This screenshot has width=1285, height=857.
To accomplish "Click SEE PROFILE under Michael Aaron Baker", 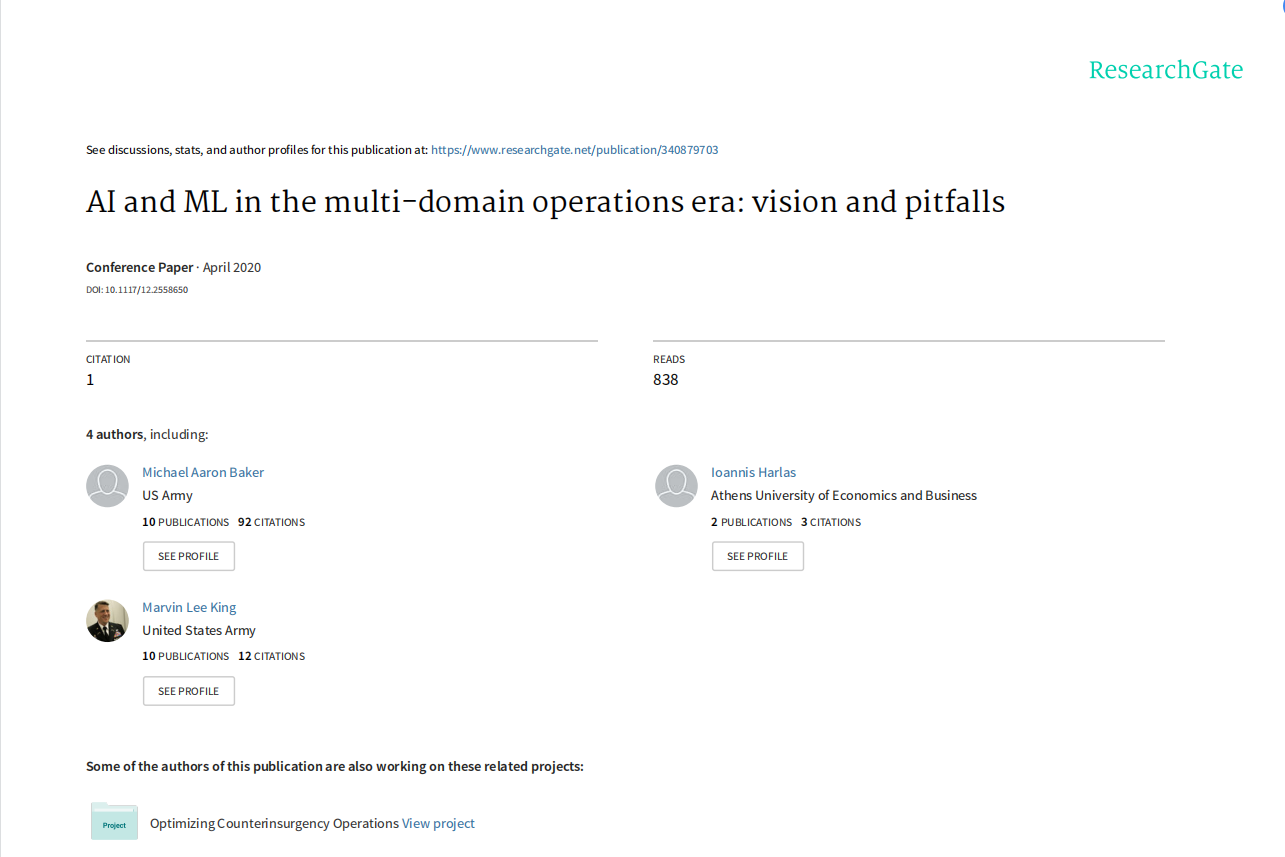I will coord(189,556).
